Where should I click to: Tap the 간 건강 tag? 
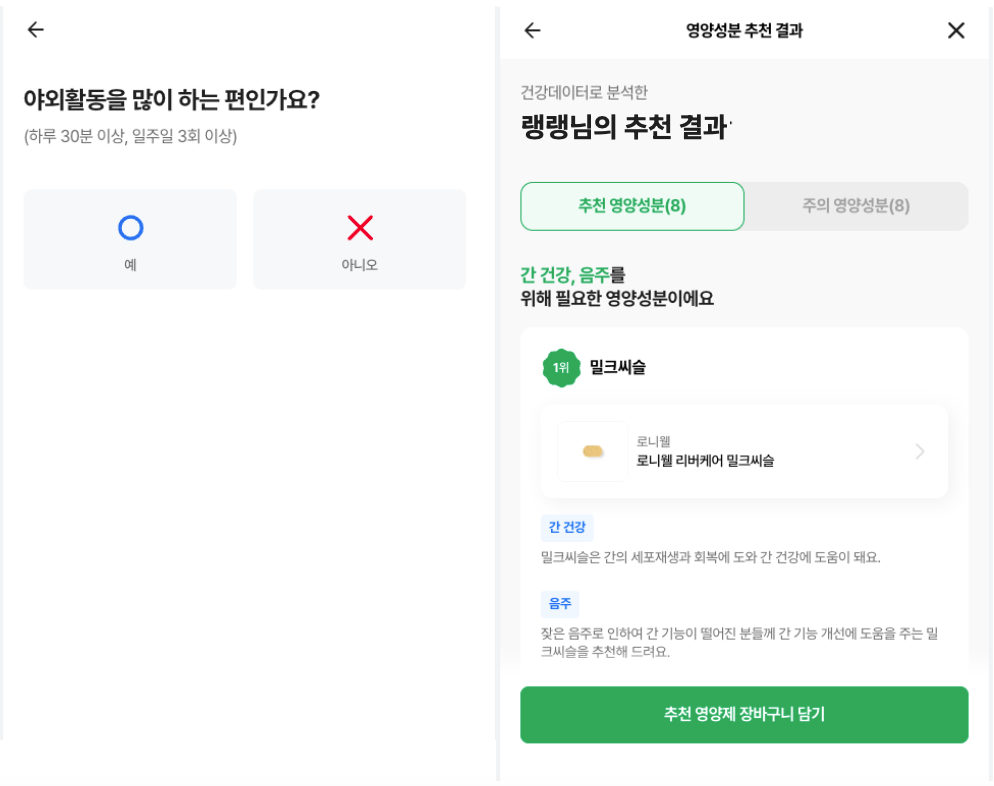click(567, 527)
